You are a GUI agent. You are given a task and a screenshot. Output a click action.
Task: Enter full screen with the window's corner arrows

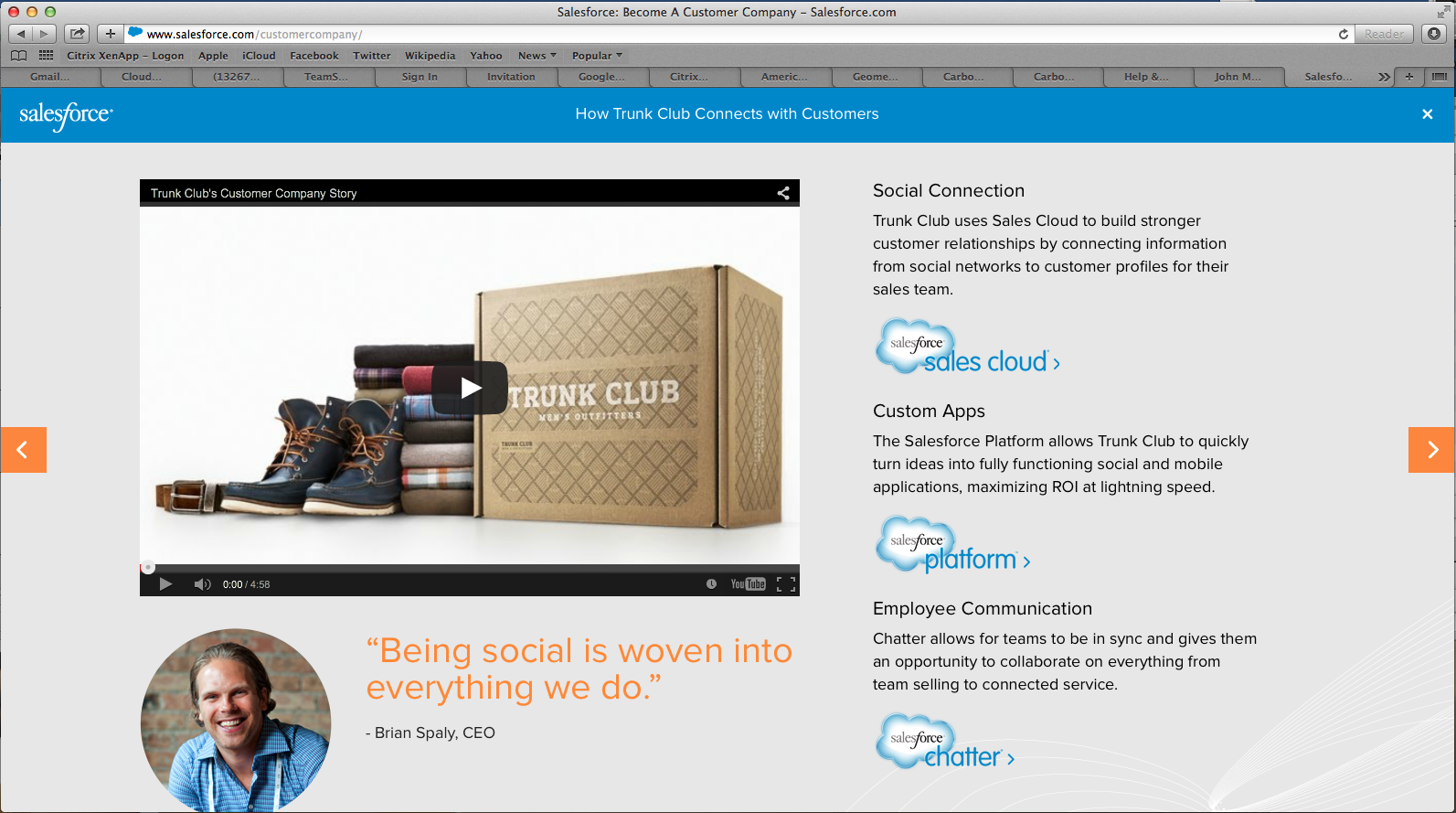point(1442,12)
